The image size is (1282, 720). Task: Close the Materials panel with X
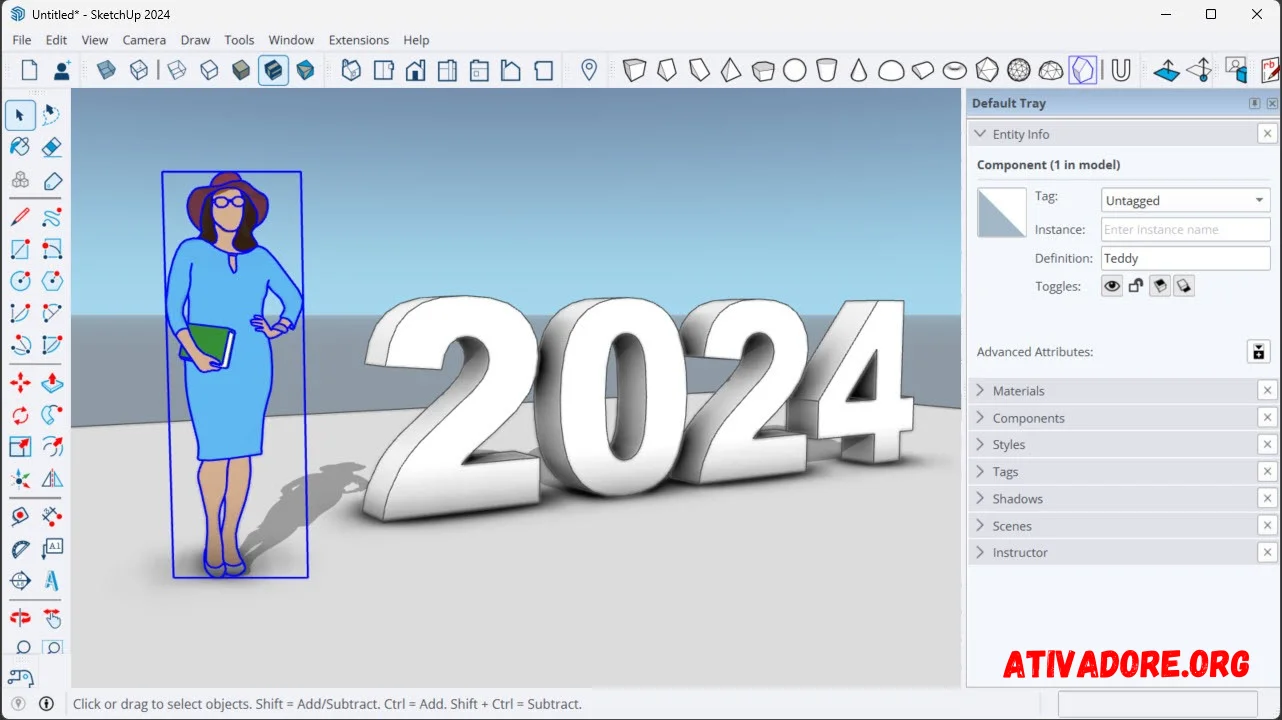pyautogui.click(x=1268, y=391)
